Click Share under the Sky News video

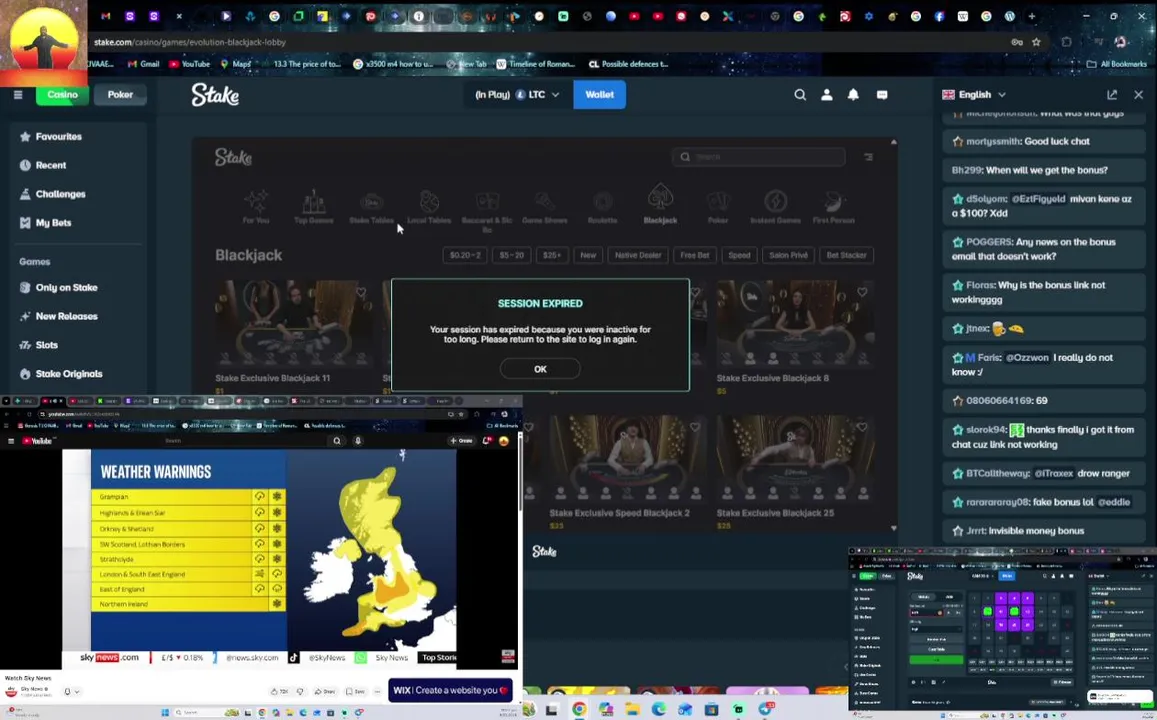coord(325,691)
